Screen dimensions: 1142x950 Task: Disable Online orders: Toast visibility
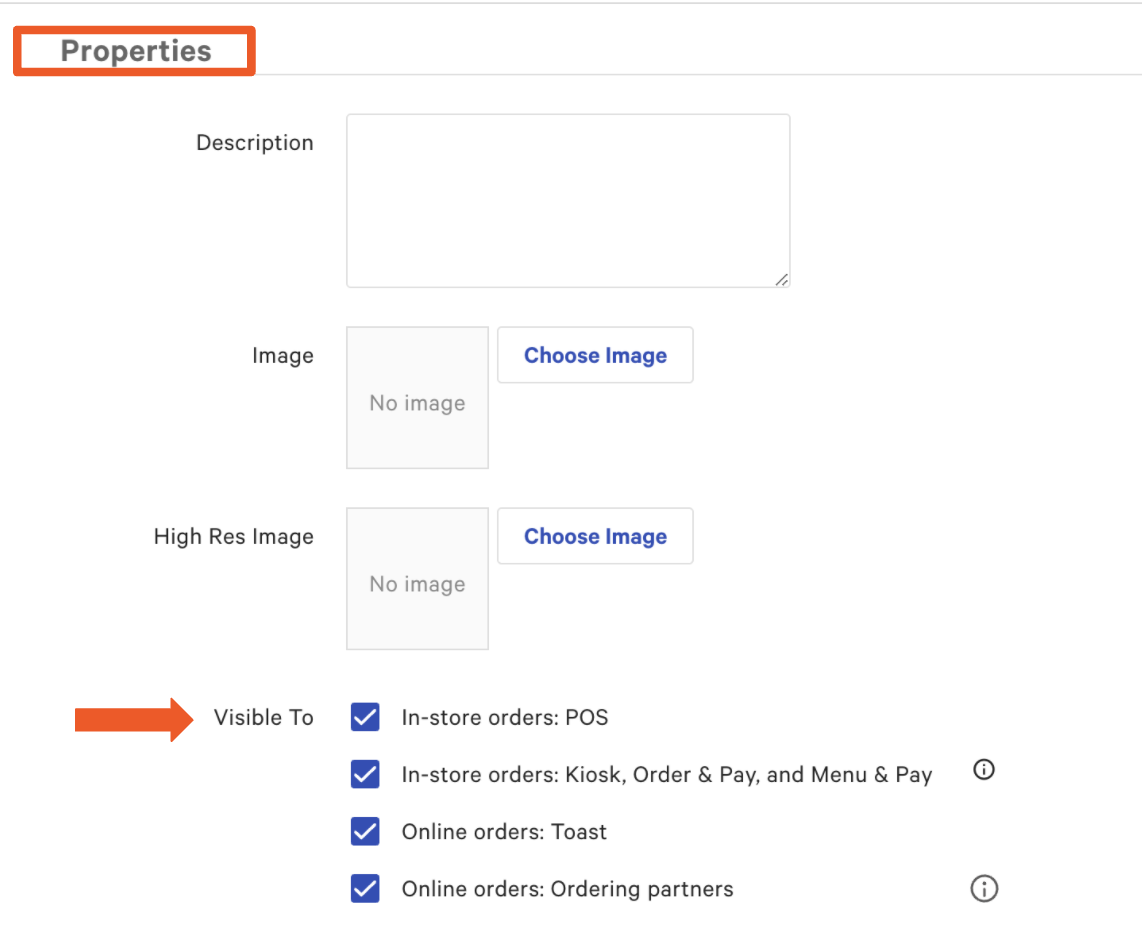click(365, 831)
